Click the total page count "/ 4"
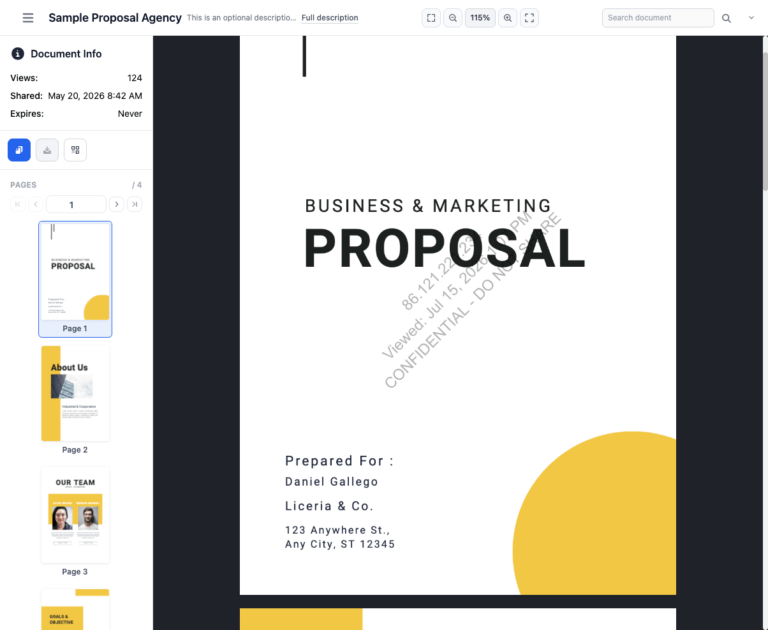This screenshot has height=630, width=768. [x=137, y=185]
